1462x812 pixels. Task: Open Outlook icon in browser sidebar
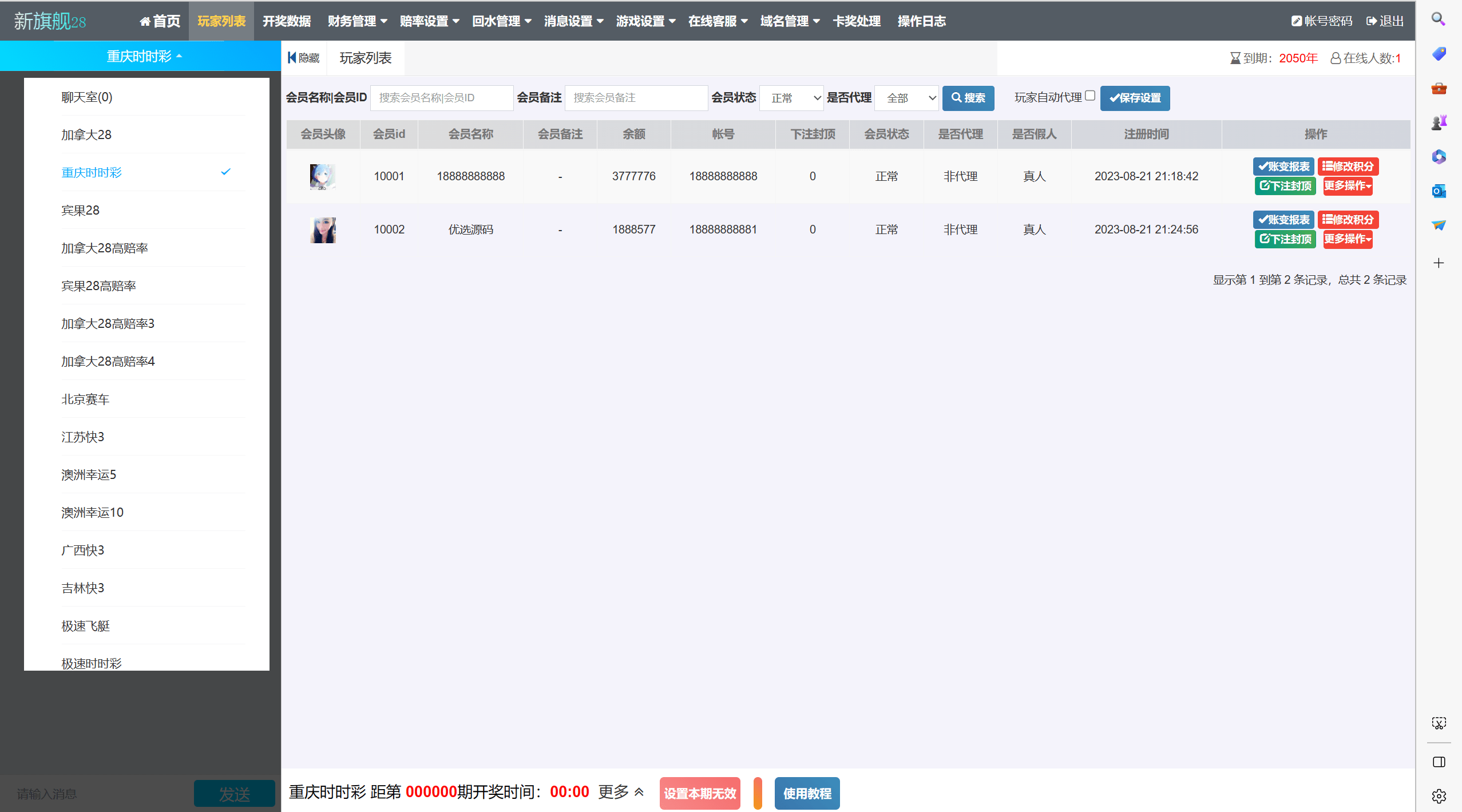[x=1439, y=191]
